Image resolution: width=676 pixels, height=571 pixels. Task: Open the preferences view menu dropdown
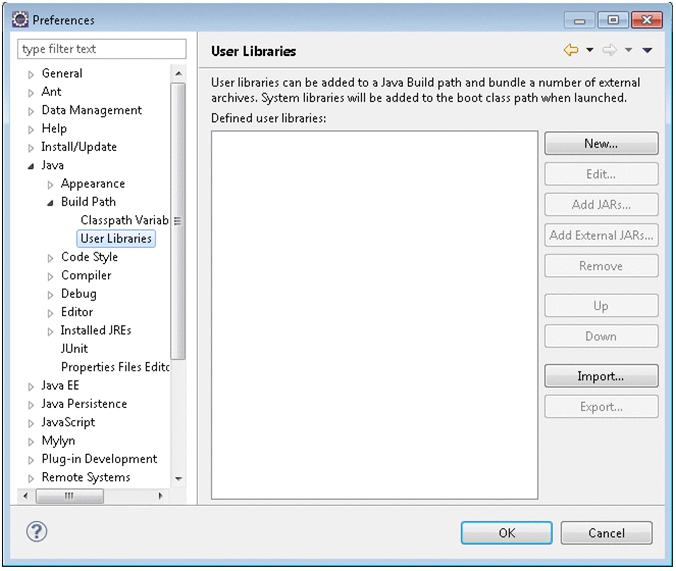647,50
